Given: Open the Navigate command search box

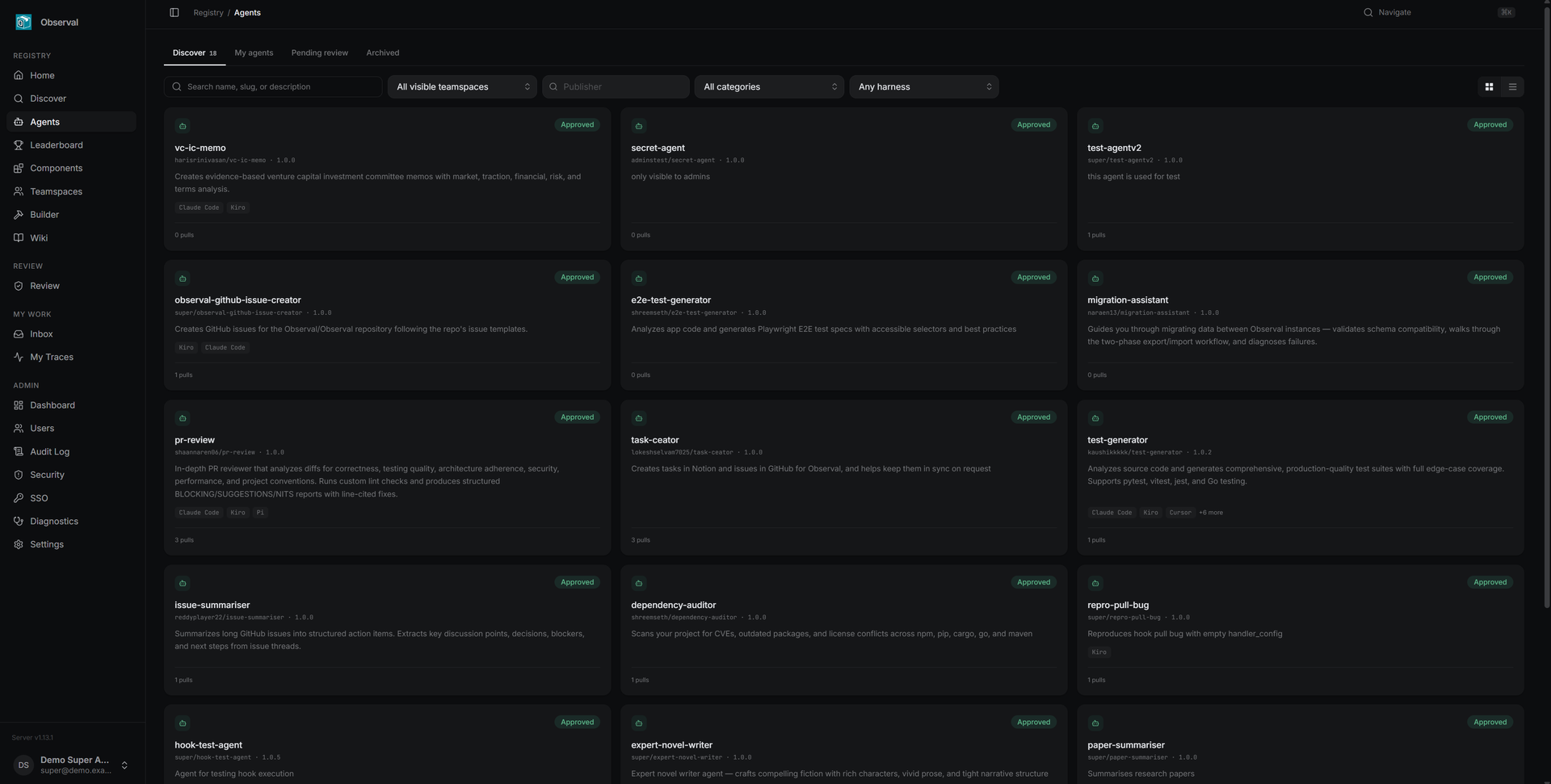Looking at the screenshot, I should pos(1439,12).
